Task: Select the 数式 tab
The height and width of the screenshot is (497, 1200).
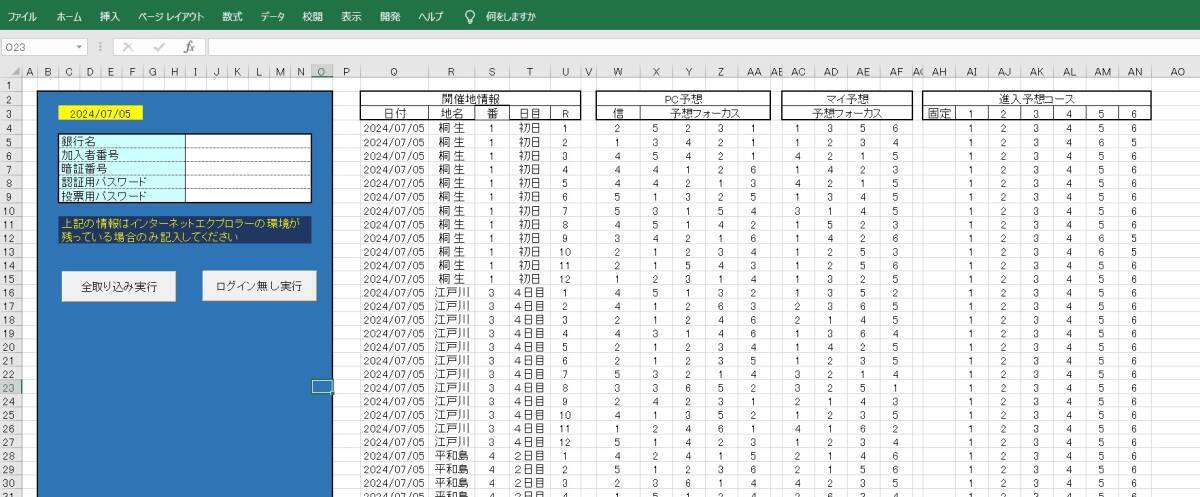Action: point(232,17)
